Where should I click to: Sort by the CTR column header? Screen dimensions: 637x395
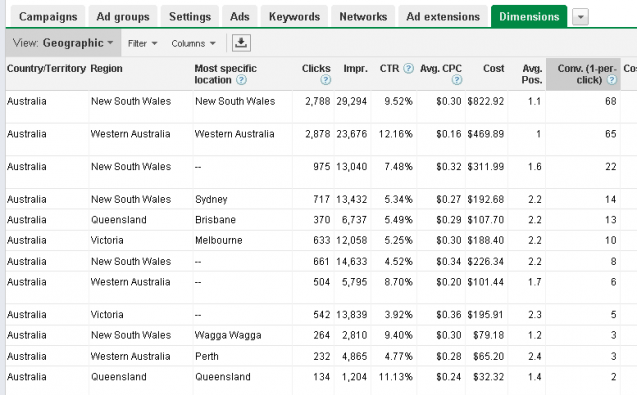point(389,68)
